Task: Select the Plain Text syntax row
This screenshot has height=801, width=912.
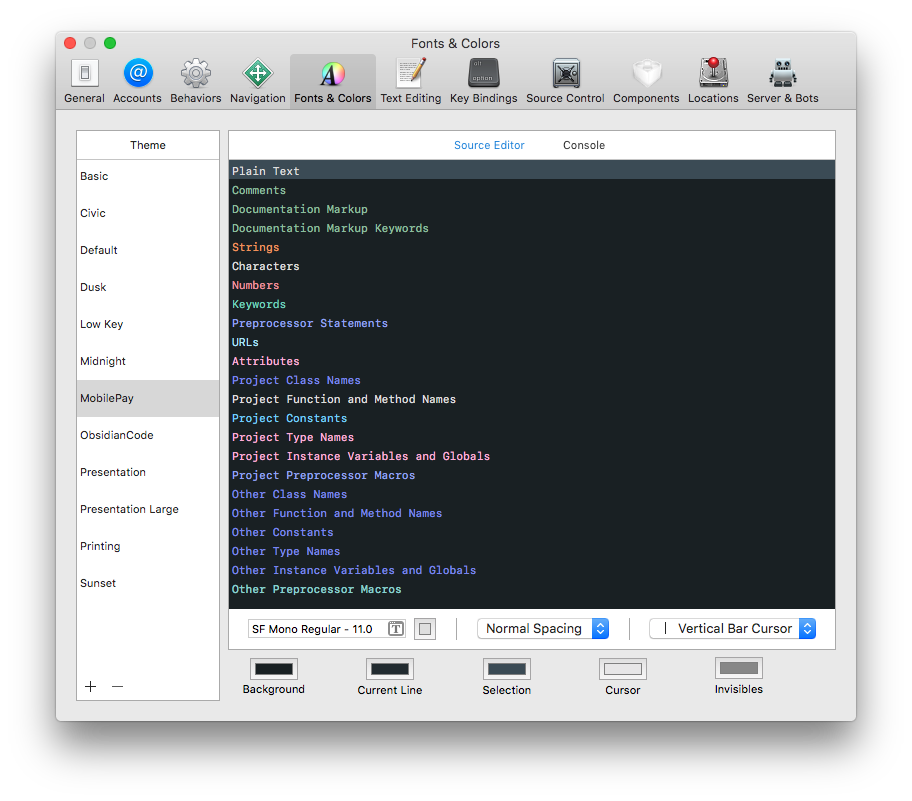Action: (x=532, y=171)
